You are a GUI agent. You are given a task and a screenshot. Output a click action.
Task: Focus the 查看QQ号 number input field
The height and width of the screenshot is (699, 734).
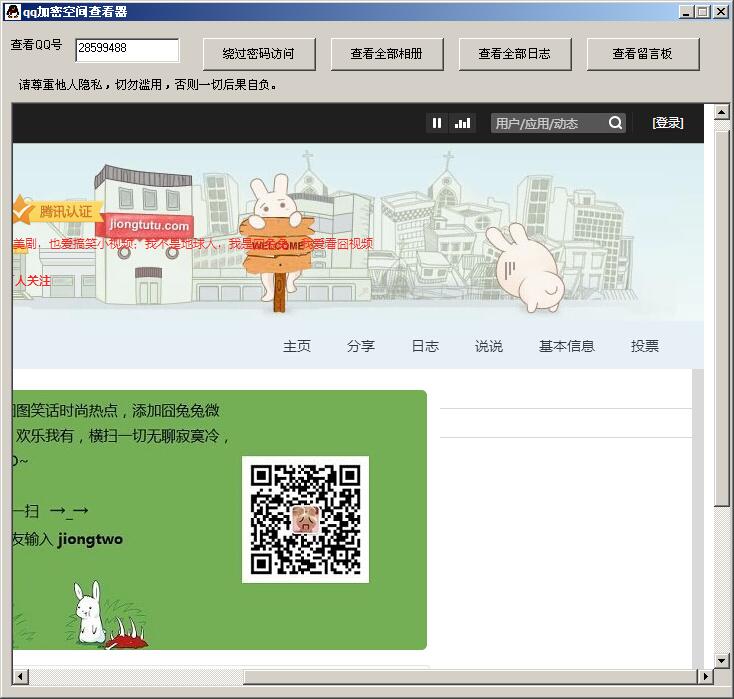(127, 49)
